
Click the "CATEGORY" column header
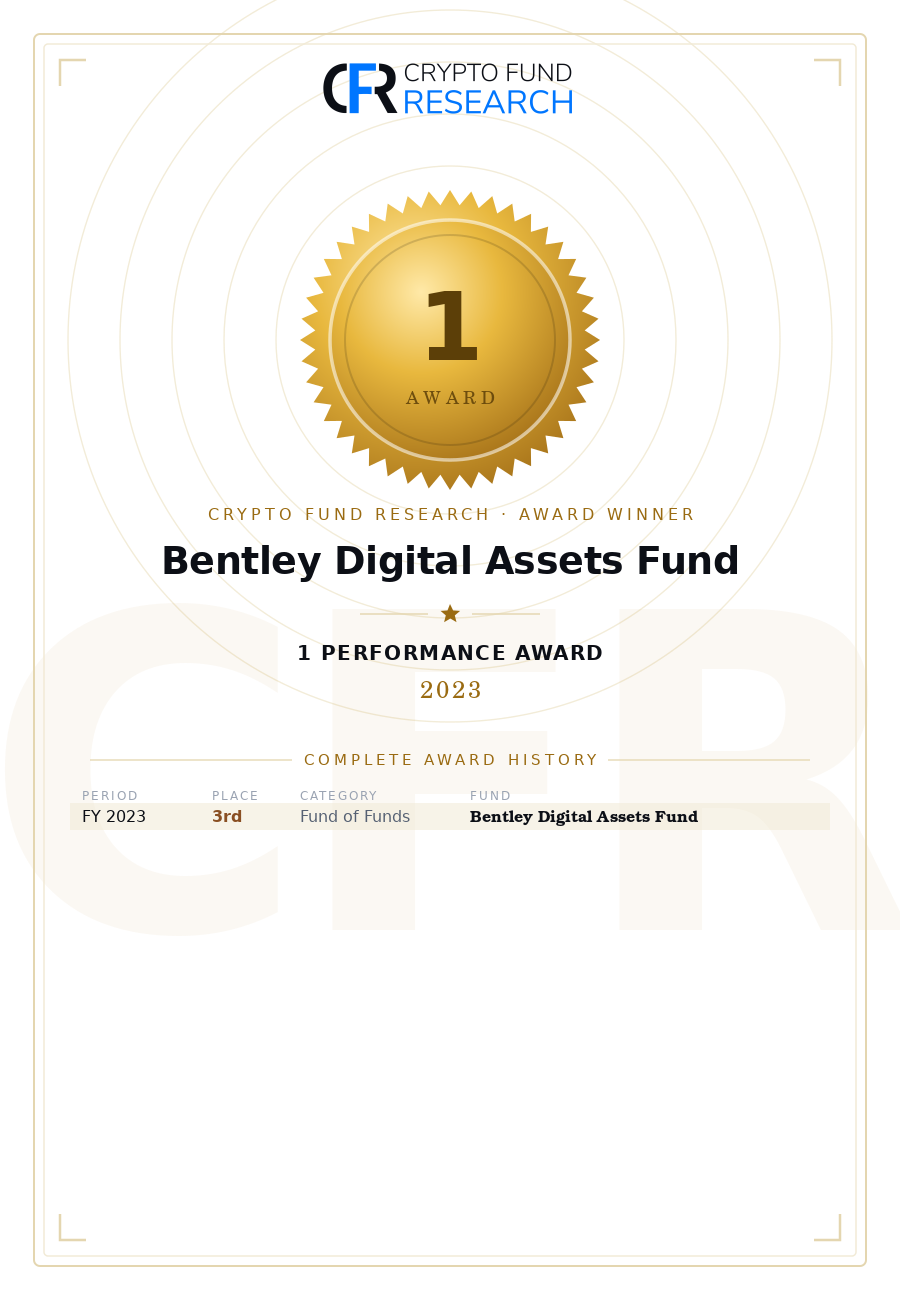tap(338, 796)
